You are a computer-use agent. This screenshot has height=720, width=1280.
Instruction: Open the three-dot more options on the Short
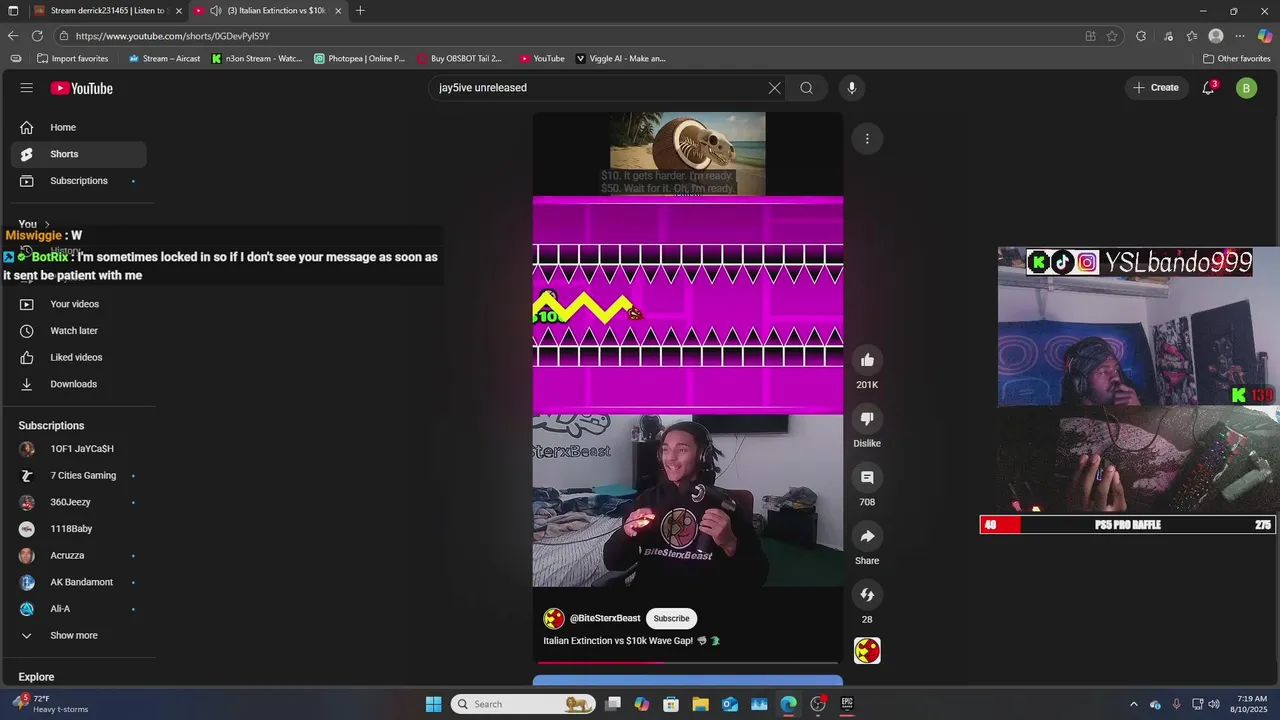point(867,138)
